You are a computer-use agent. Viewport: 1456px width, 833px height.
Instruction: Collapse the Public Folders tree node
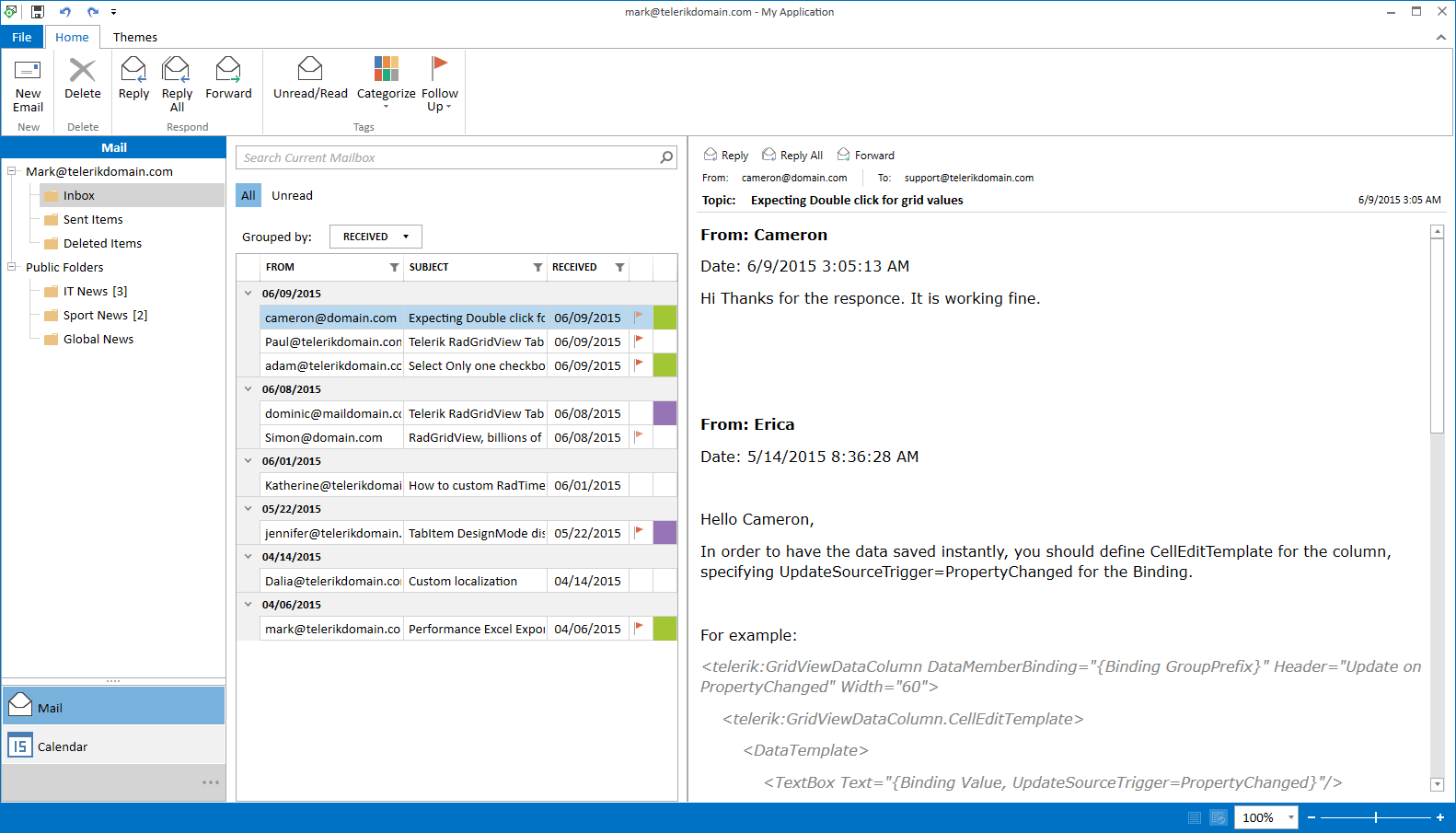(x=12, y=267)
